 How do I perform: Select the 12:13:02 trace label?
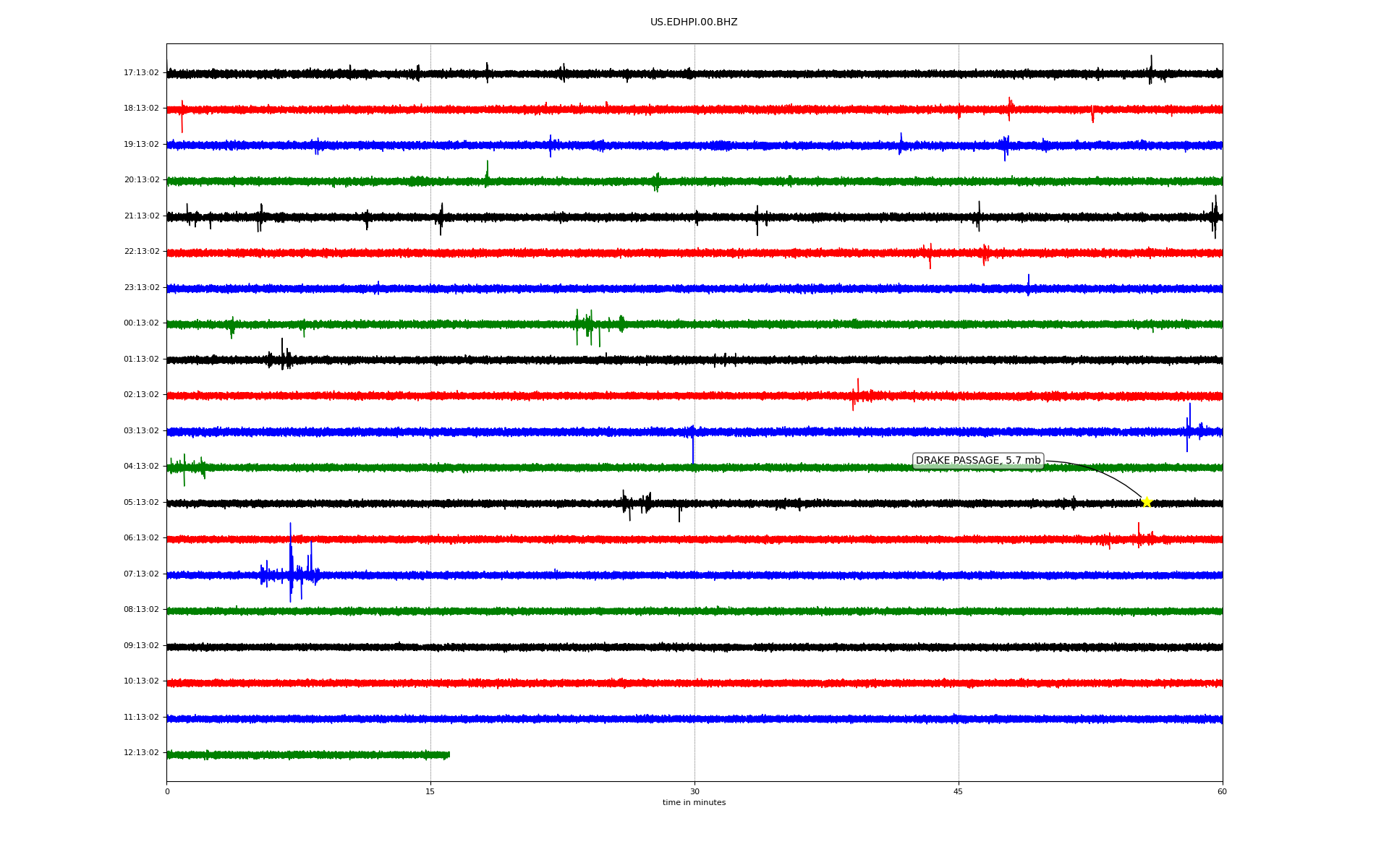pyautogui.click(x=141, y=753)
